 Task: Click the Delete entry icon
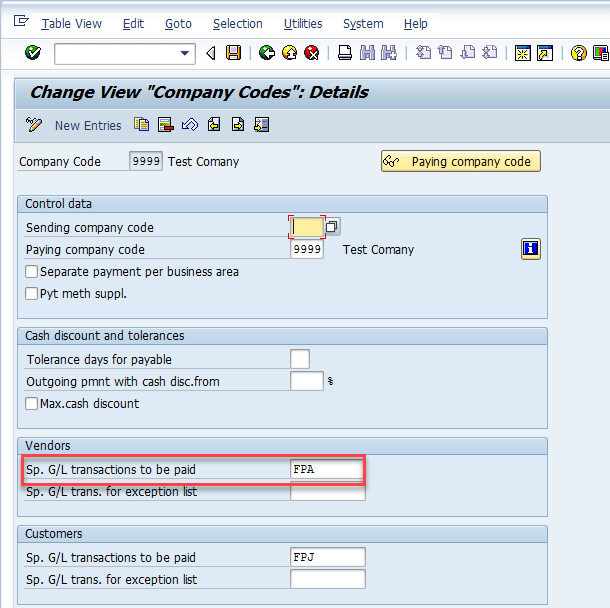coord(166,124)
